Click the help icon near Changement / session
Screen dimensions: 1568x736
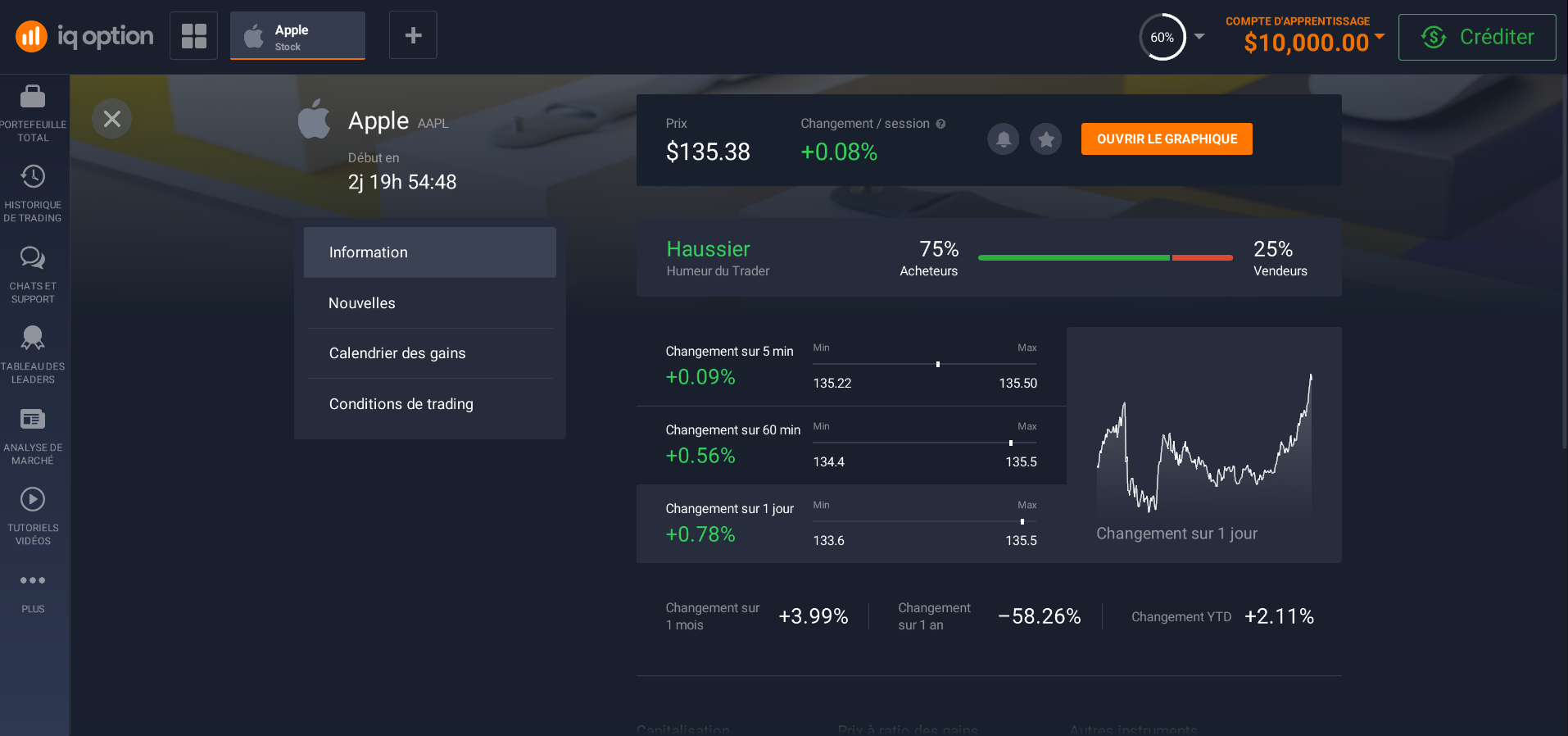point(940,124)
